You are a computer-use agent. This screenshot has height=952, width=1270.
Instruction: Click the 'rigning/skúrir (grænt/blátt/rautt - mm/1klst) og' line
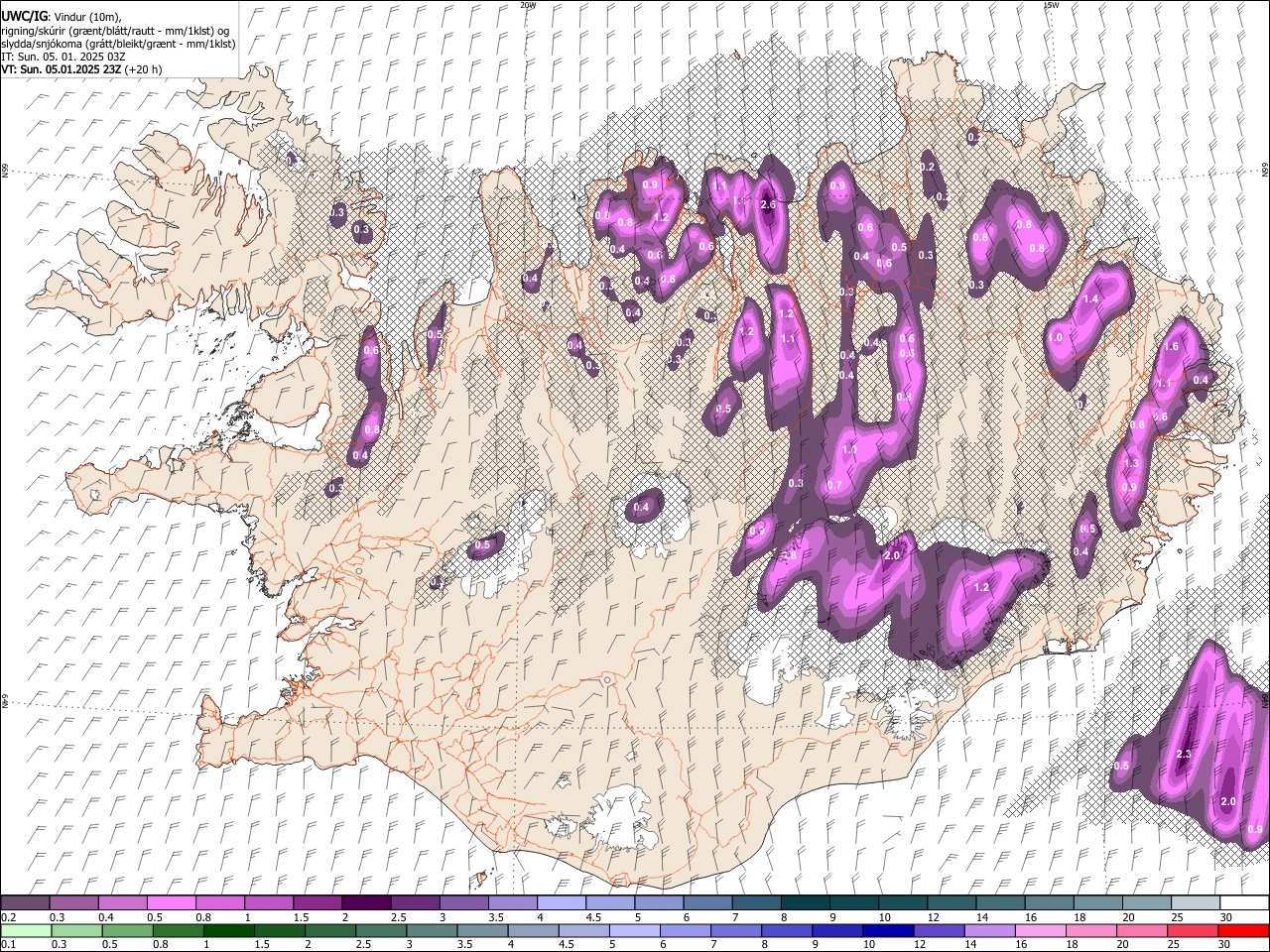point(115,31)
